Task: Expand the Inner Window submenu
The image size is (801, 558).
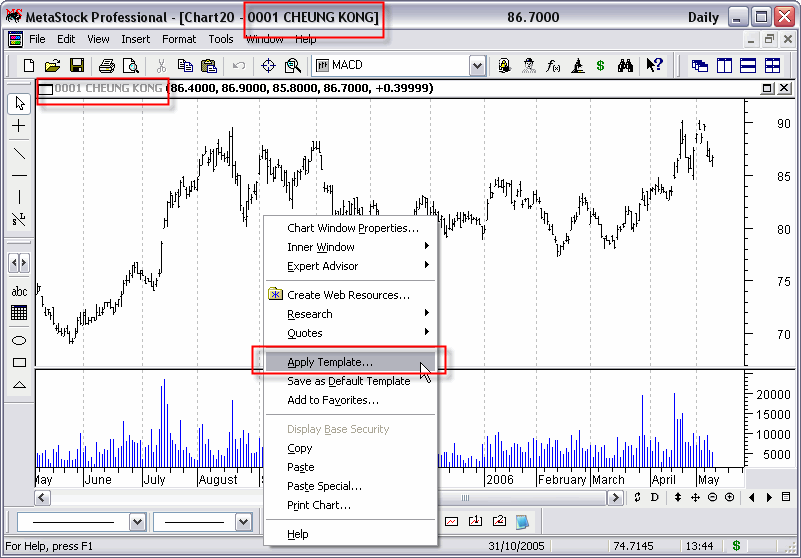Action: [x=350, y=247]
